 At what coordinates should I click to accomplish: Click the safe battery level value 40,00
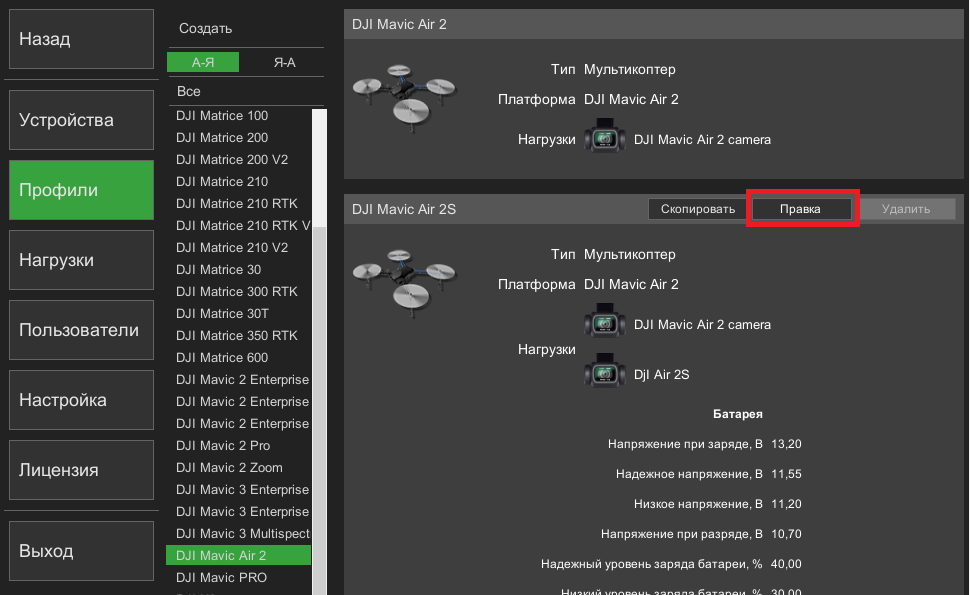pos(786,564)
